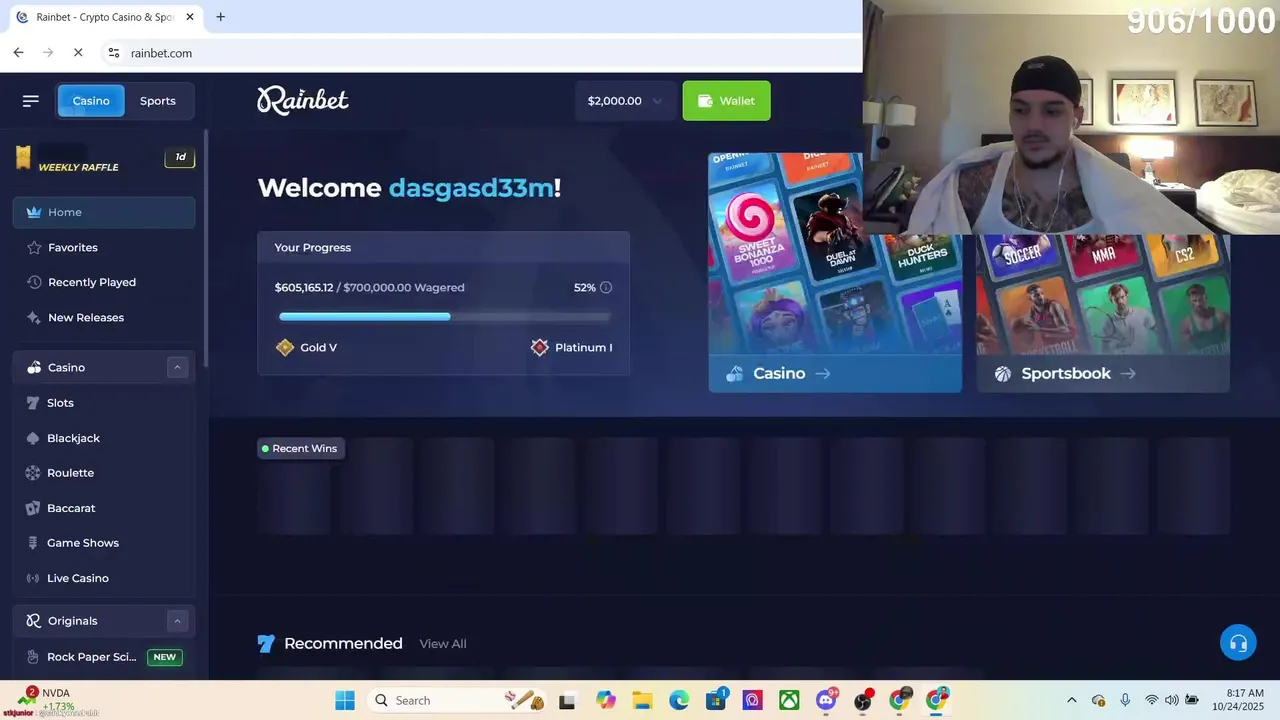1280x720 pixels.
Task: Click the wagering progress bar
Action: coord(444,316)
